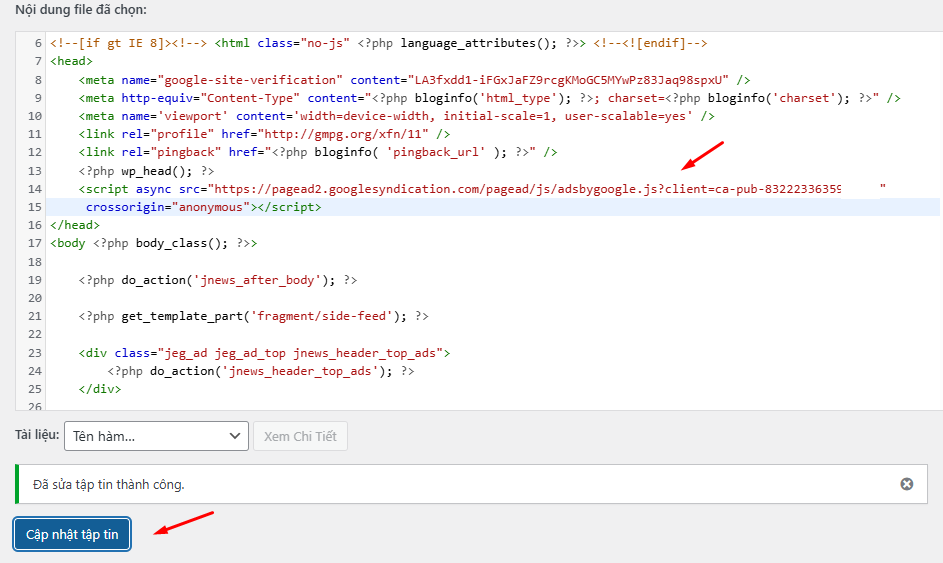943x563 pixels.
Task: Click the pingback link line
Action: pyautogui.click(x=318, y=152)
